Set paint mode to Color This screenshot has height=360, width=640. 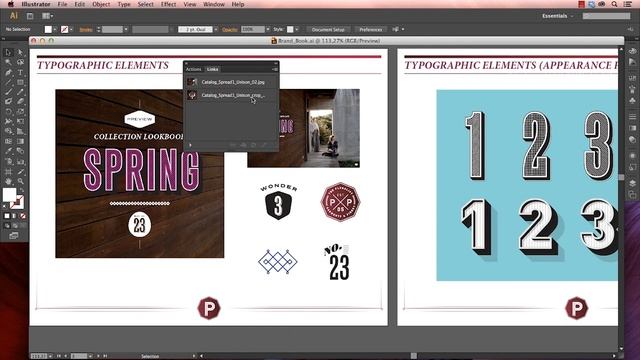(7, 216)
